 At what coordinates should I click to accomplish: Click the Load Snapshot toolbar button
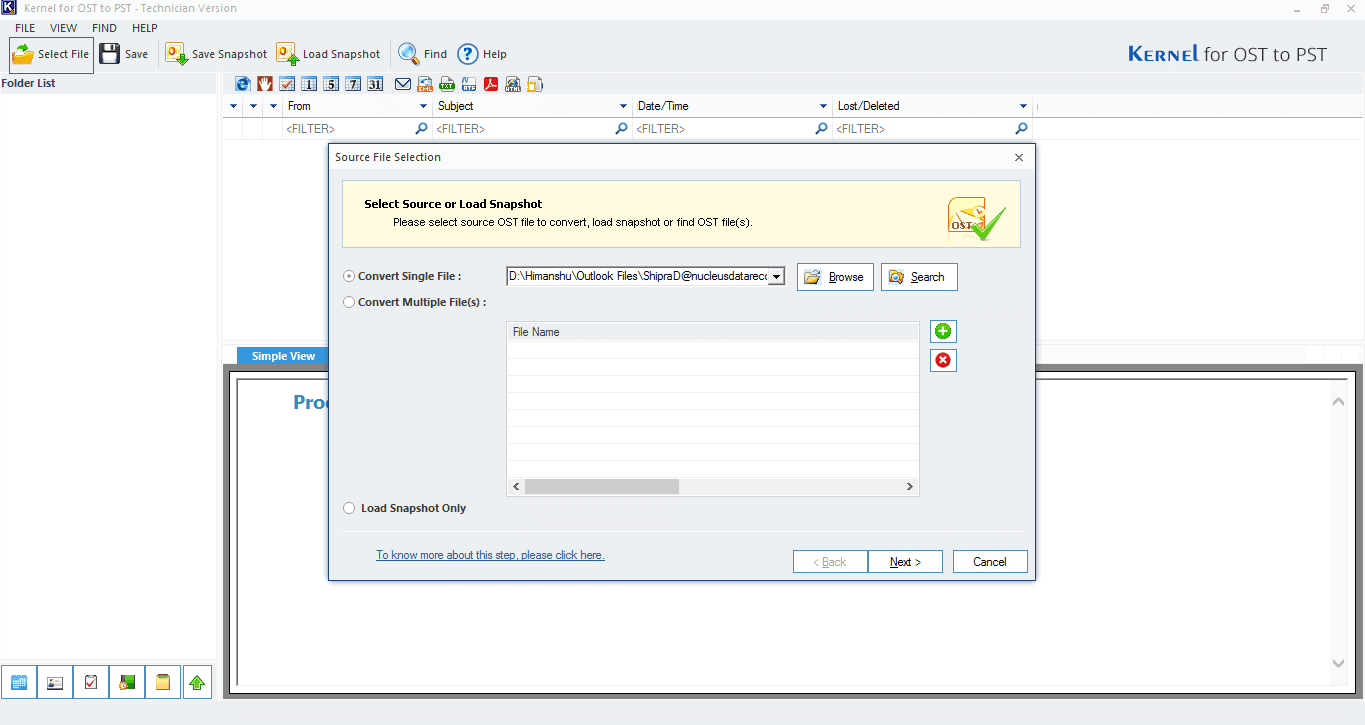coord(329,54)
